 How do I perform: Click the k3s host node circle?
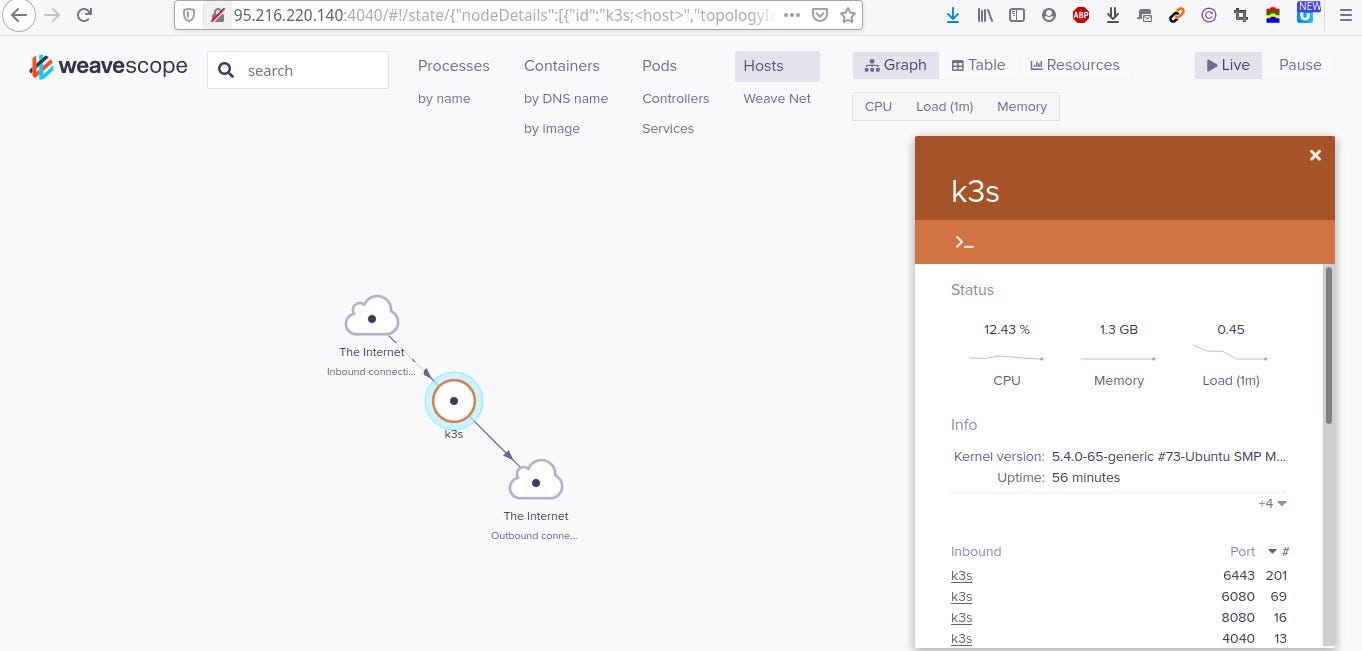coord(454,400)
